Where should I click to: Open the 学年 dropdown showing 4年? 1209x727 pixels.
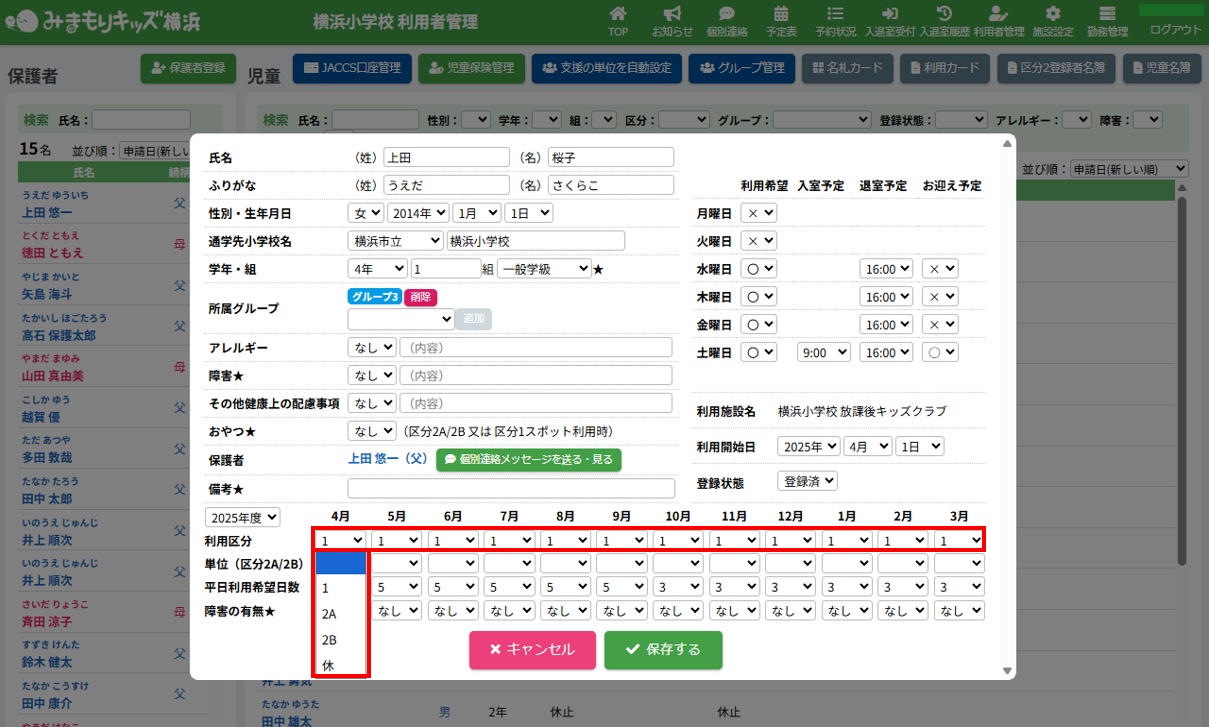pyautogui.click(x=377, y=269)
